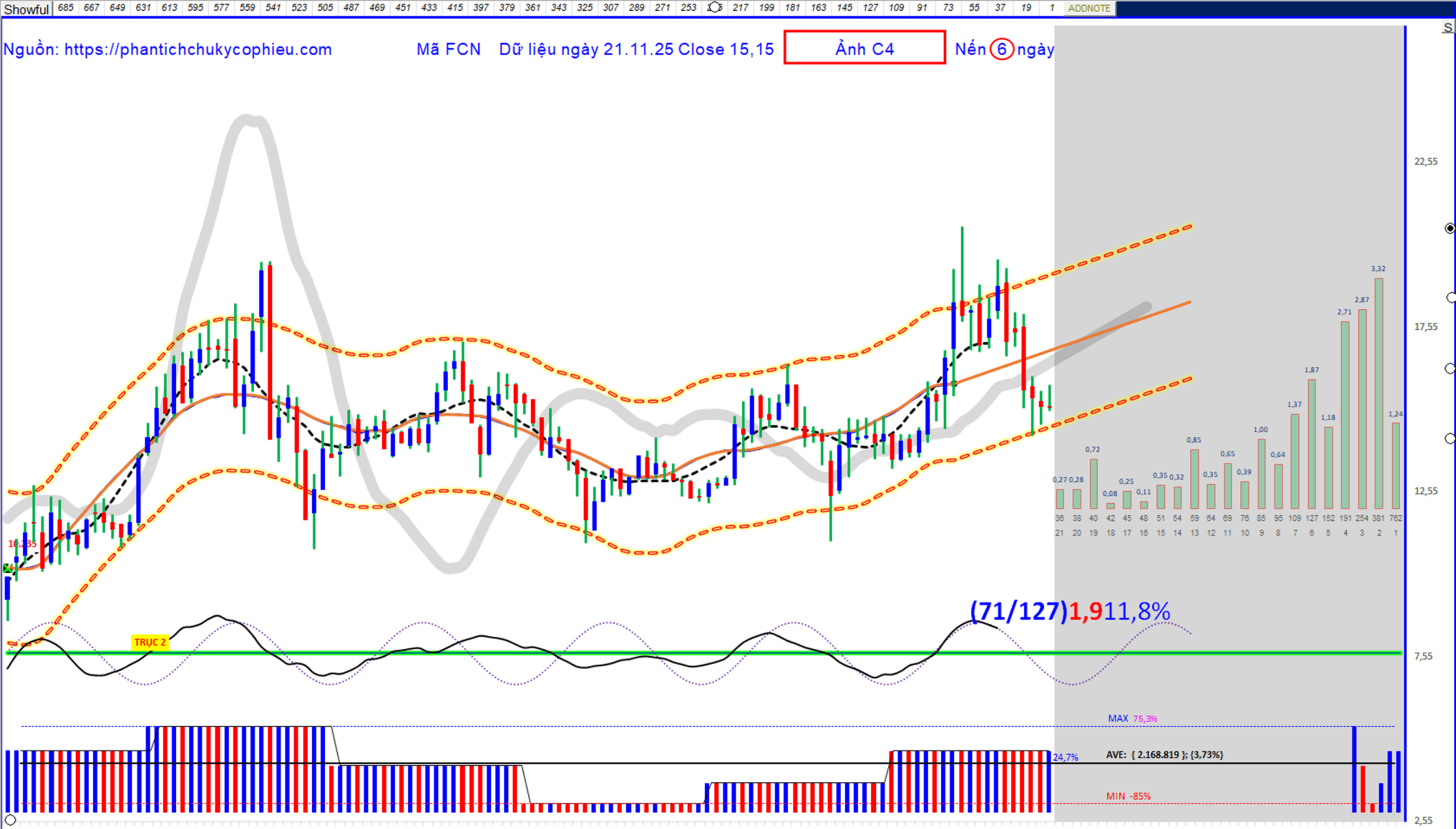The height and width of the screenshot is (829, 1456).
Task: Select the 343 tab in top number bar
Action: [x=559, y=8]
